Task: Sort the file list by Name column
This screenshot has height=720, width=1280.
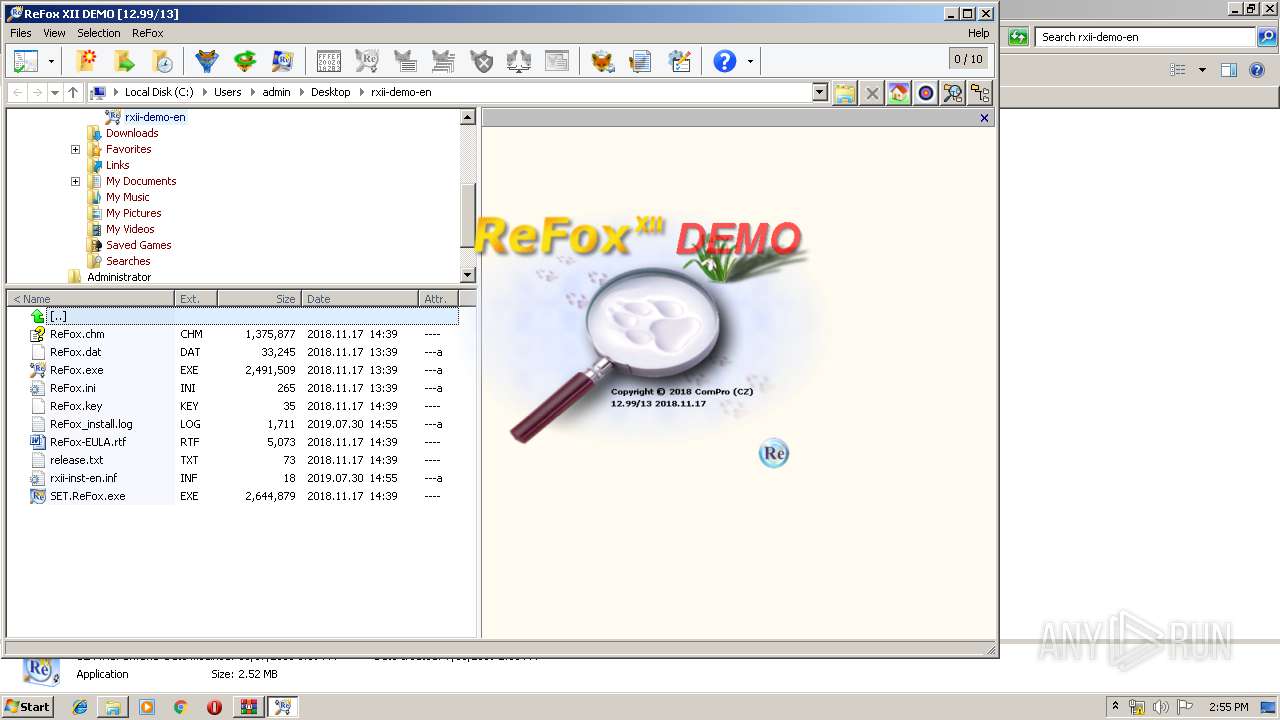Action: [91, 299]
